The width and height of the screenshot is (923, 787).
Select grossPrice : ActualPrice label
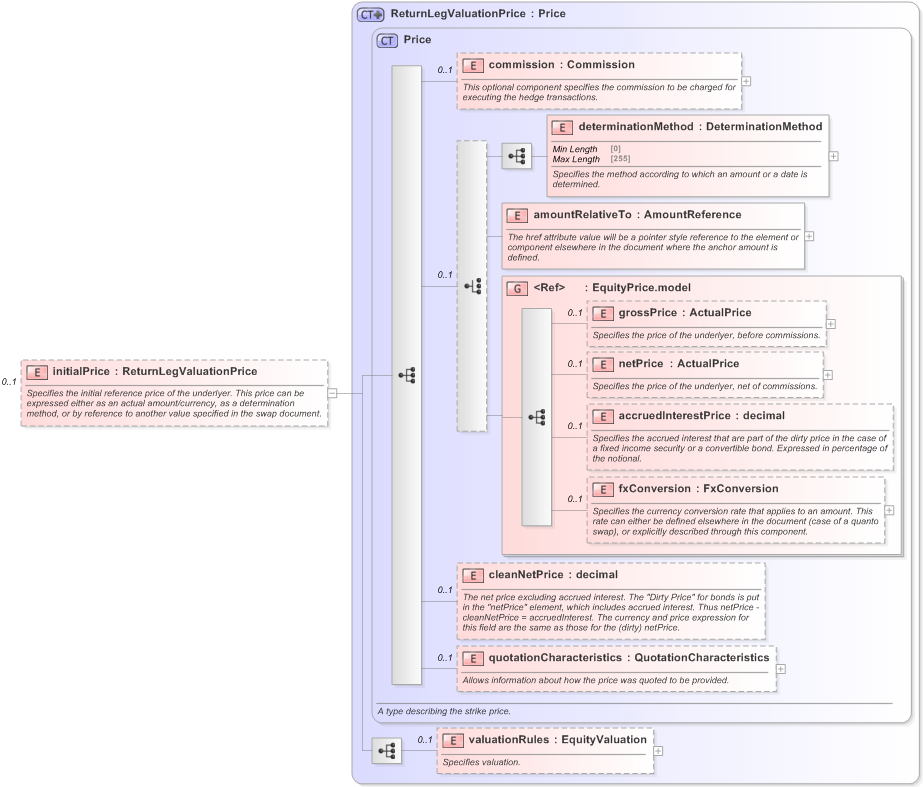[685, 313]
